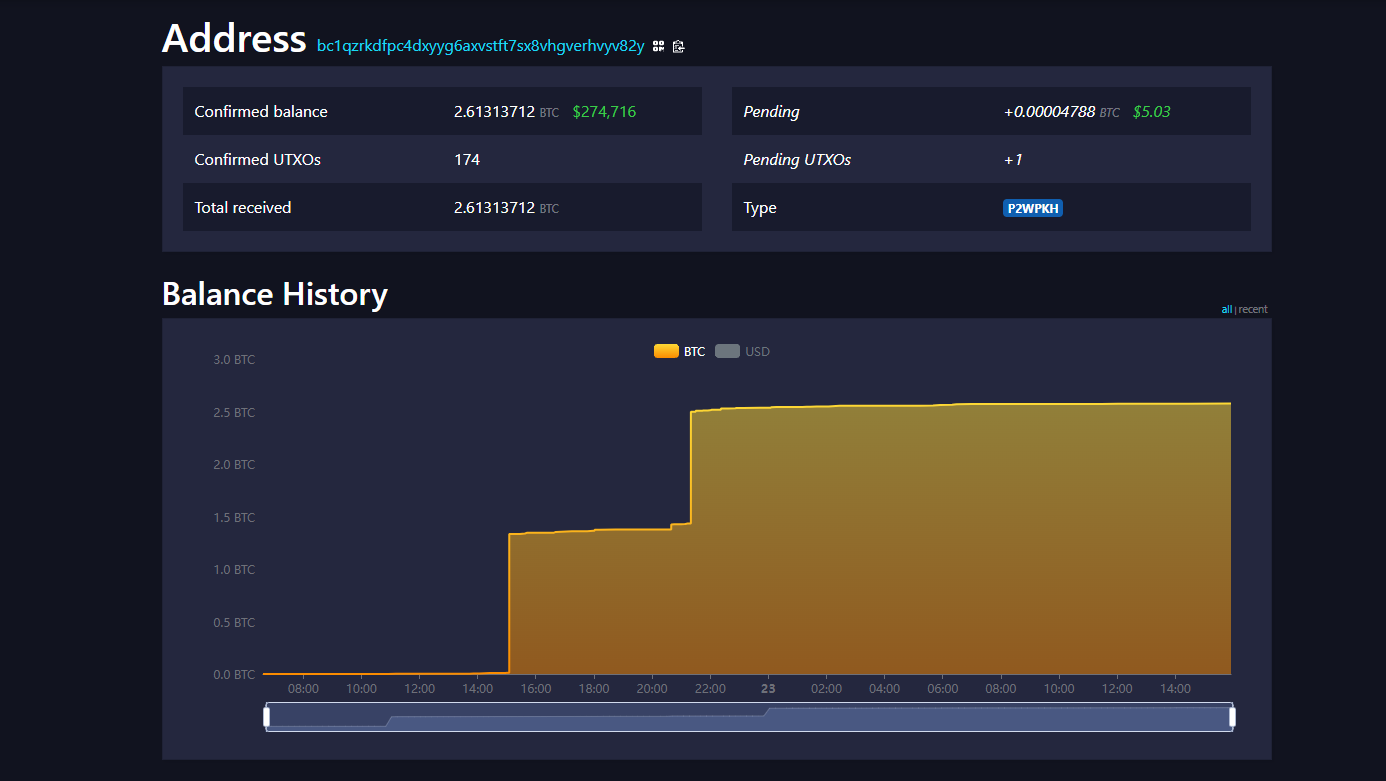Screen dimensions: 1386x781
Task: Grab the left handle of chart range slider
Action: [x=267, y=716]
